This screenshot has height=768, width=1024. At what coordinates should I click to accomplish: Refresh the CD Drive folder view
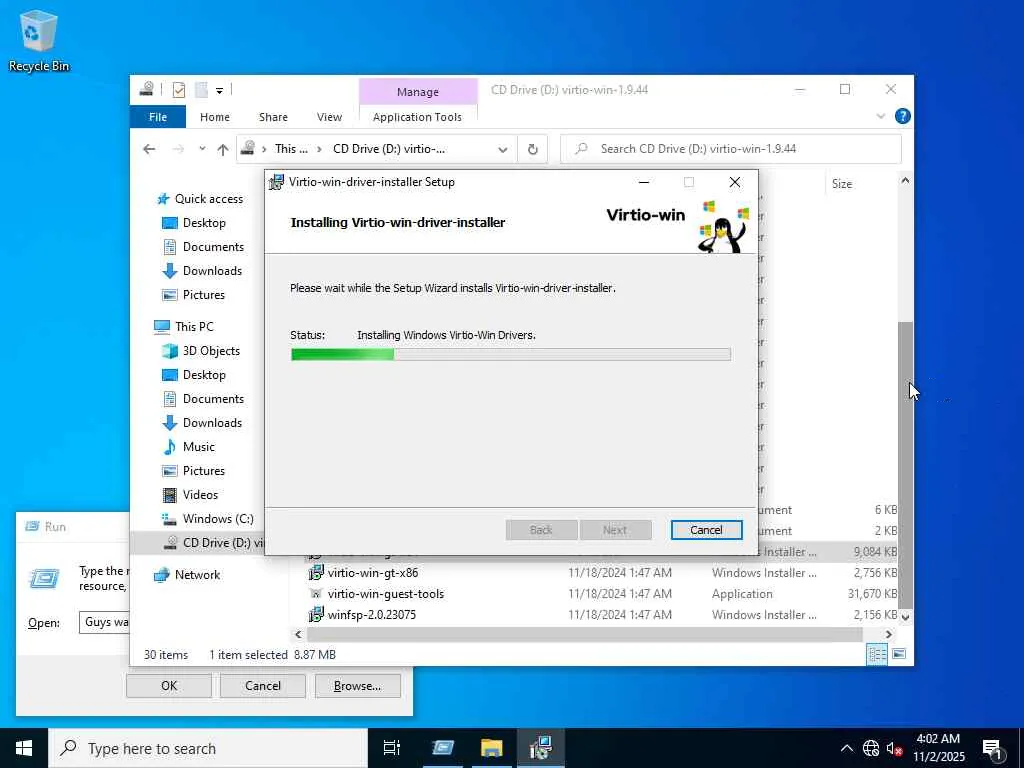pos(533,150)
